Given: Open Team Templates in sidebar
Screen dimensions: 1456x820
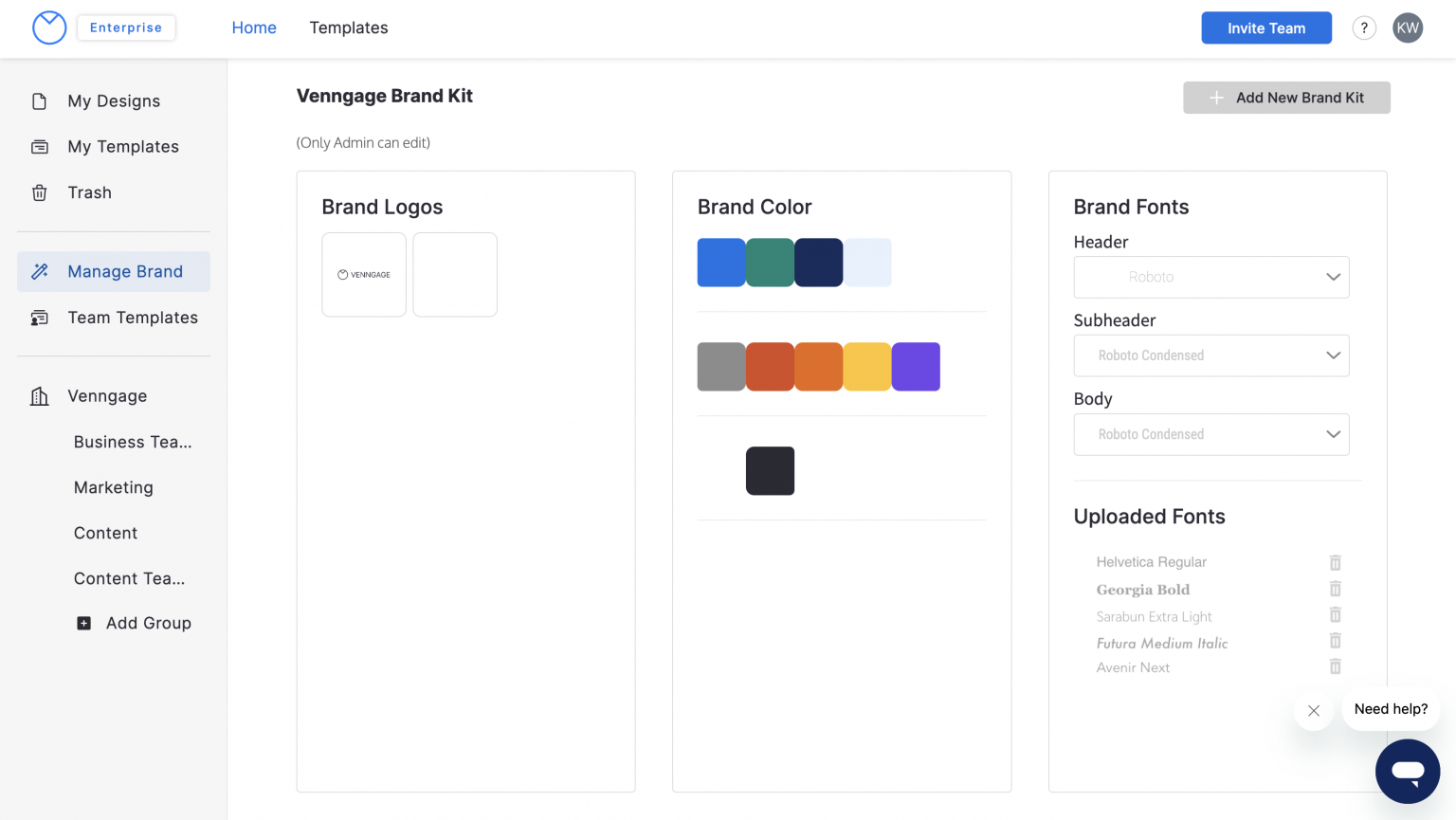Looking at the screenshot, I should click(x=133, y=318).
